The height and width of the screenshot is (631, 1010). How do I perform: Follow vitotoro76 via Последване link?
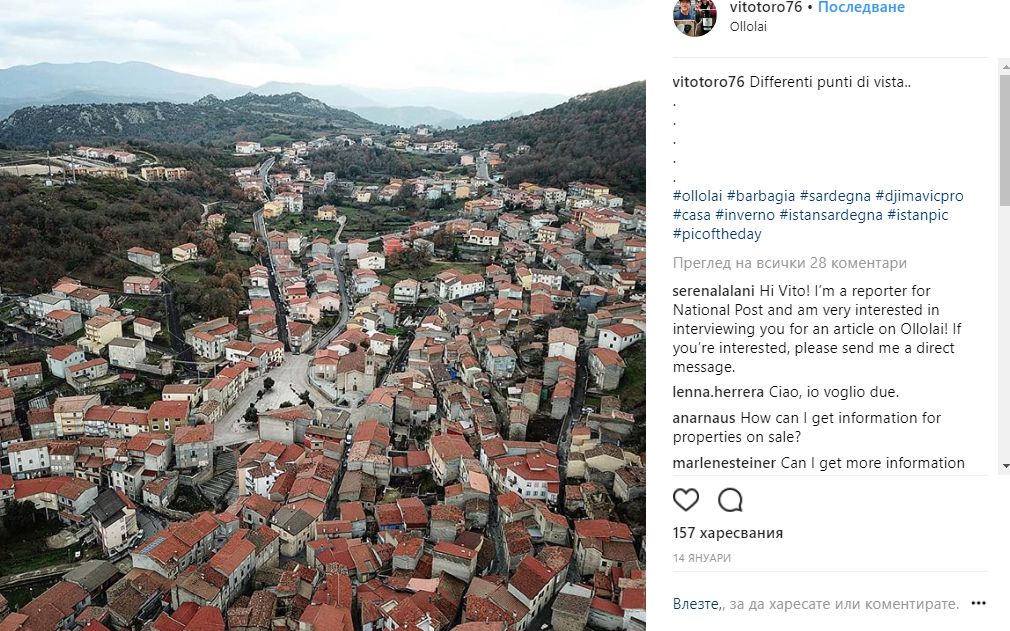coord(861,8)
